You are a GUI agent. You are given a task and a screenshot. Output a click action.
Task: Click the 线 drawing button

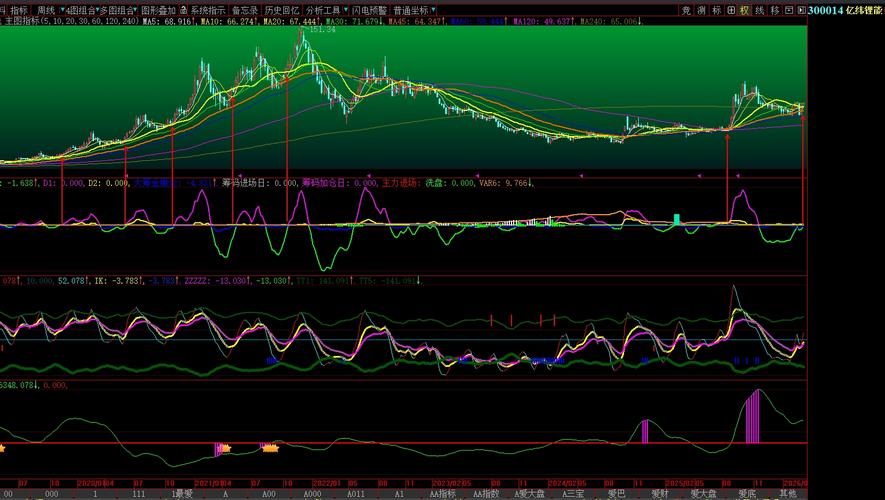(x=760, y=10)
